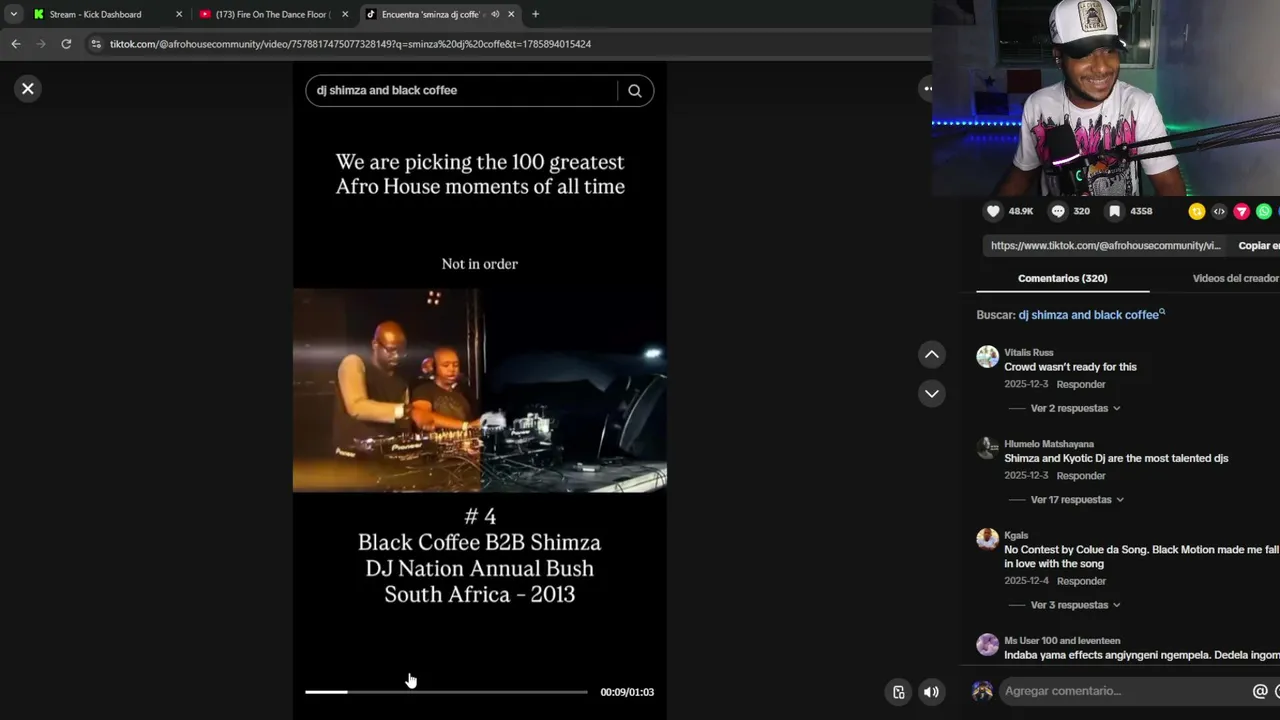Like the video with the heart icon
The width and height of the screenshot is (1280, 720).
993,211
